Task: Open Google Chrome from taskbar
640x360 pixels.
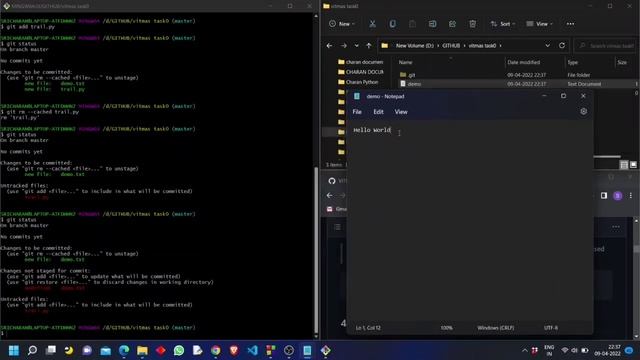Action: 216,350
